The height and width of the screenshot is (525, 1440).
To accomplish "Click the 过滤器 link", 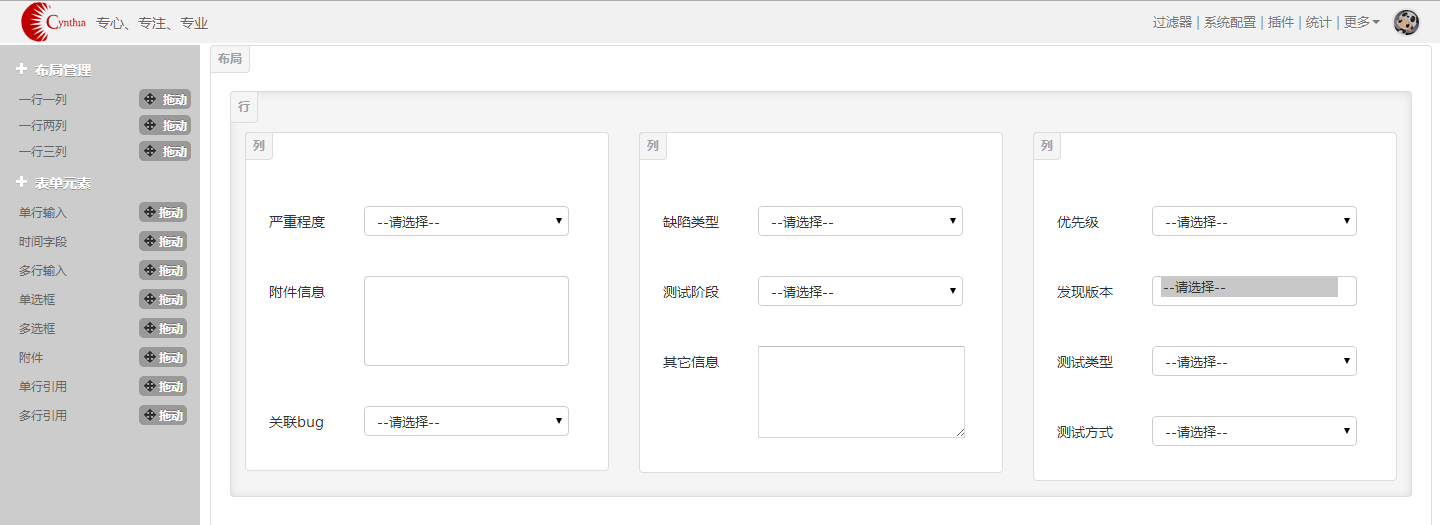I will [1172, 22].
